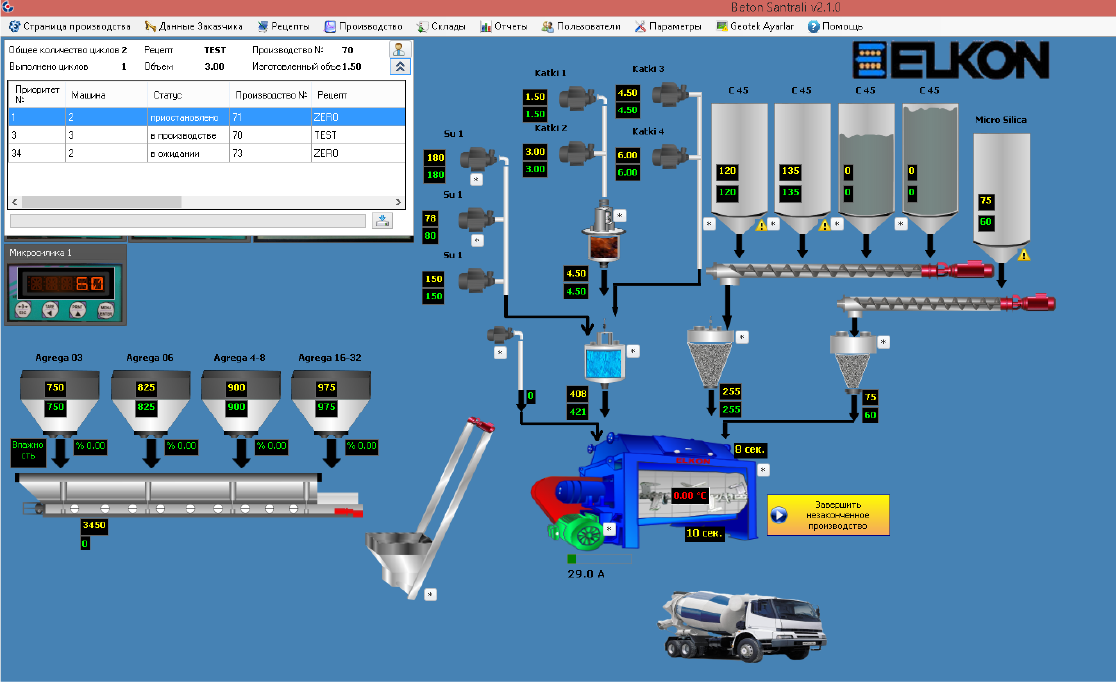This screenshot has height=682, width=1116.
Task: Click the blue water weigh tank
Action: (604, 361)
